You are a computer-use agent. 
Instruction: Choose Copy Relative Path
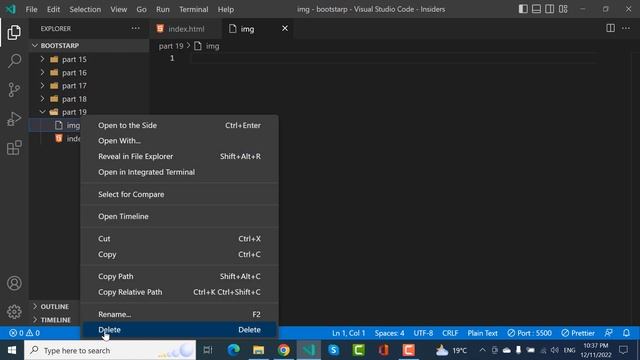point(179,292)
